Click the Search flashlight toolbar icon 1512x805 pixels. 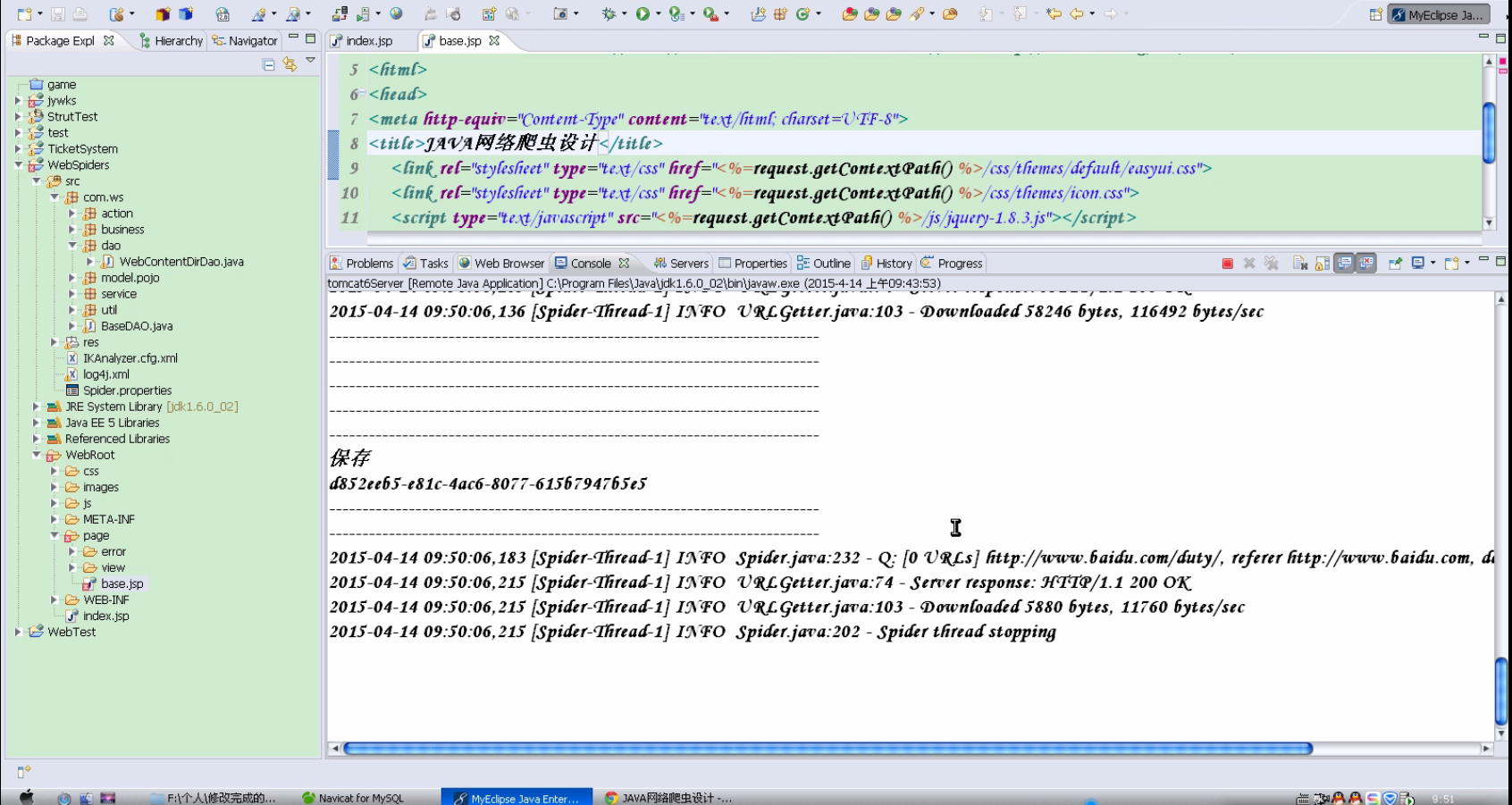(917, 14)
